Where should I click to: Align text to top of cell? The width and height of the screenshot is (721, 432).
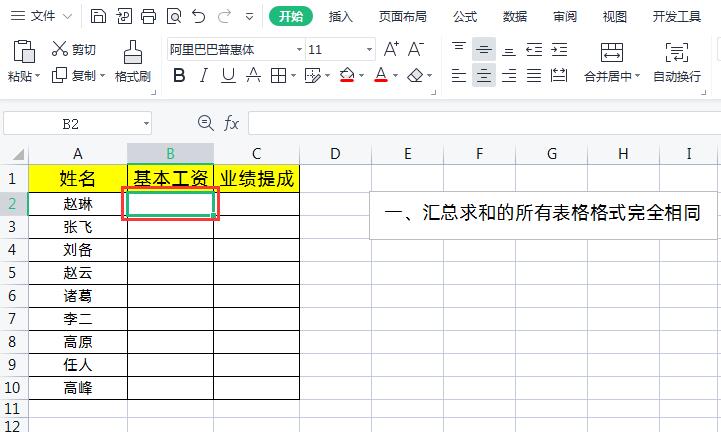(458, 47)
